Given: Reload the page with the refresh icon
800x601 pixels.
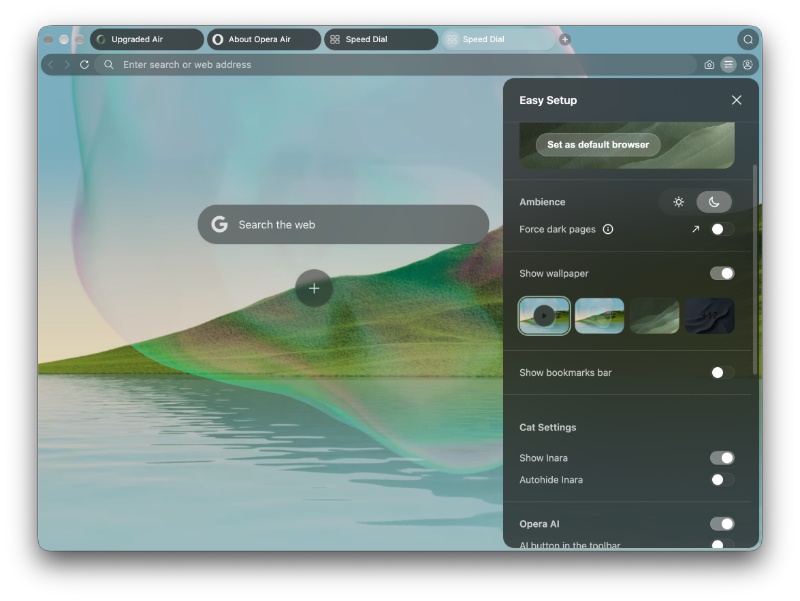Looking at the screenshot, I should [x=85, y=65].
